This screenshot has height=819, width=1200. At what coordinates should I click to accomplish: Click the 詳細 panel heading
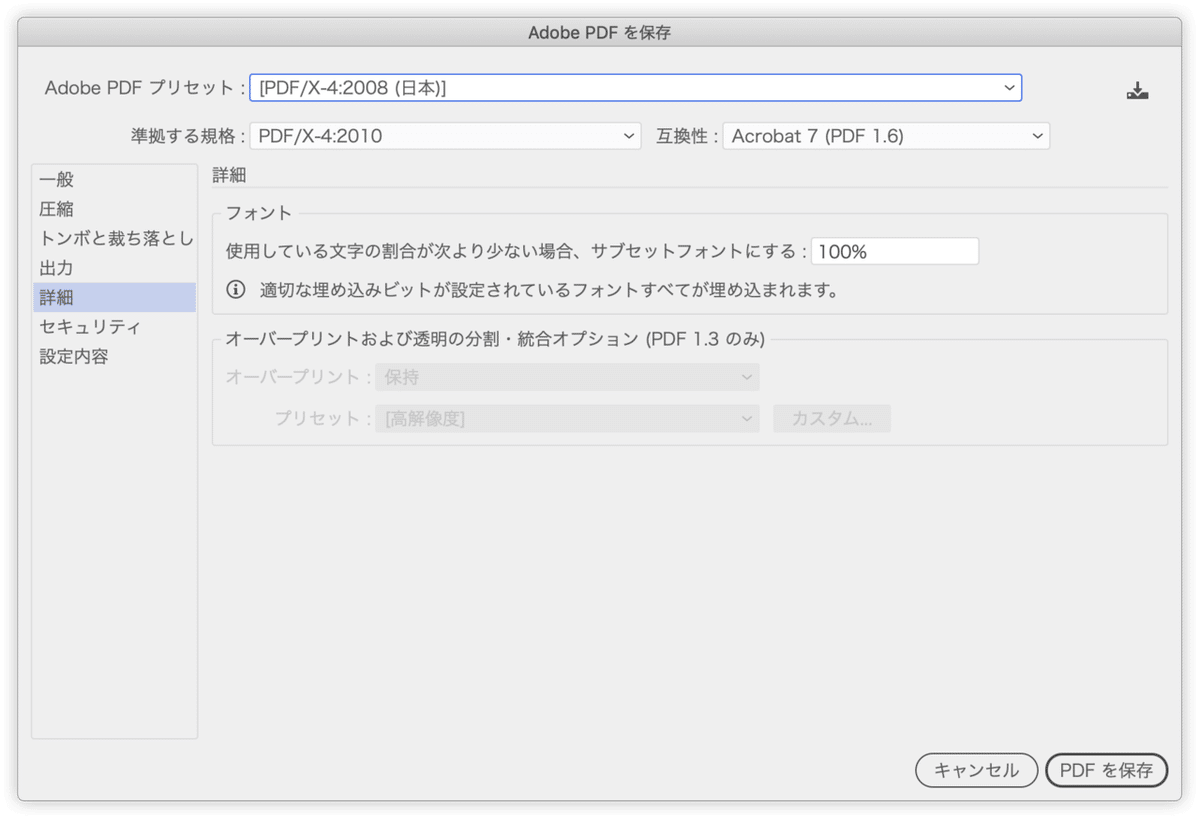[x=229, y=175]
